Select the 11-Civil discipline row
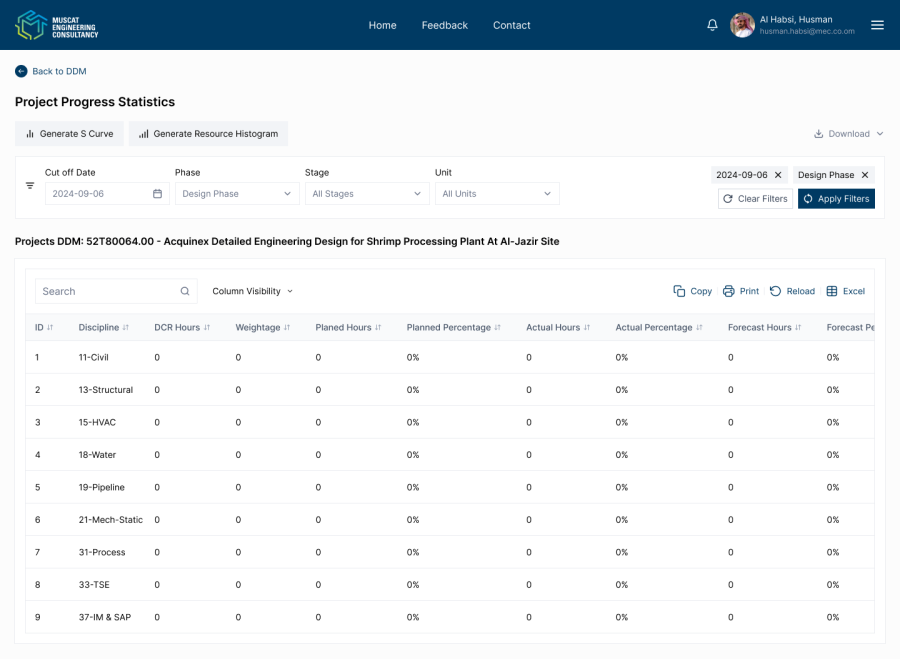900x659 pixels. (450, 357)
